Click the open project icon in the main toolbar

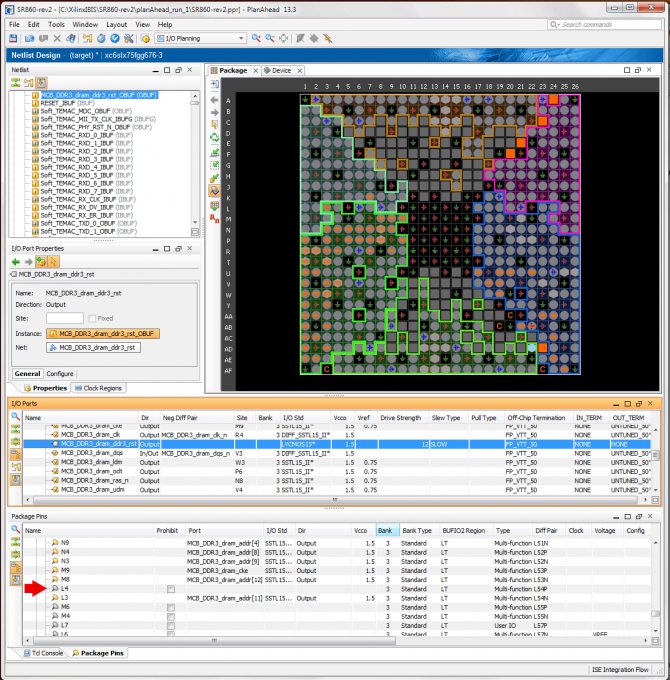[x=29, y=39]
